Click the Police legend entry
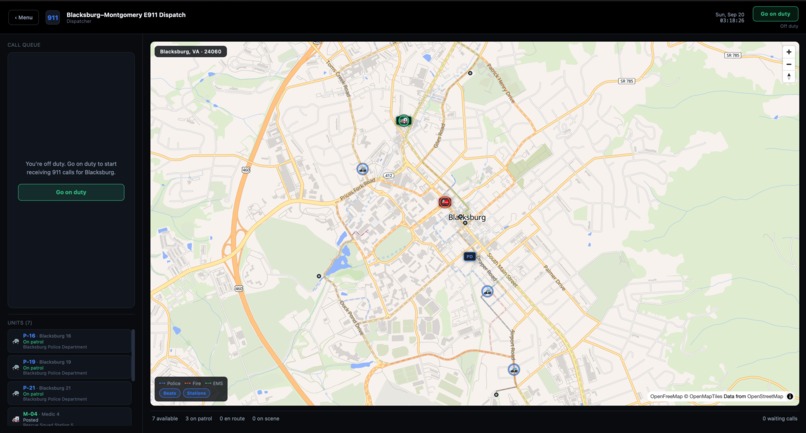 170,384
